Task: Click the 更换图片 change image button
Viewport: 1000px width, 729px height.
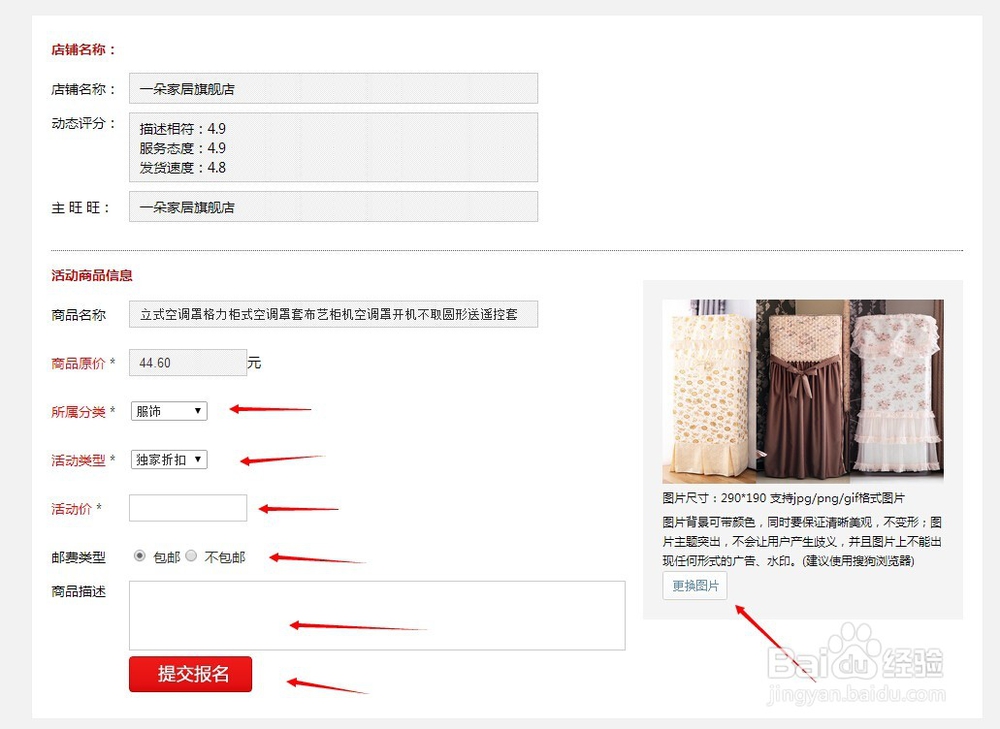Action: (694, 585)
